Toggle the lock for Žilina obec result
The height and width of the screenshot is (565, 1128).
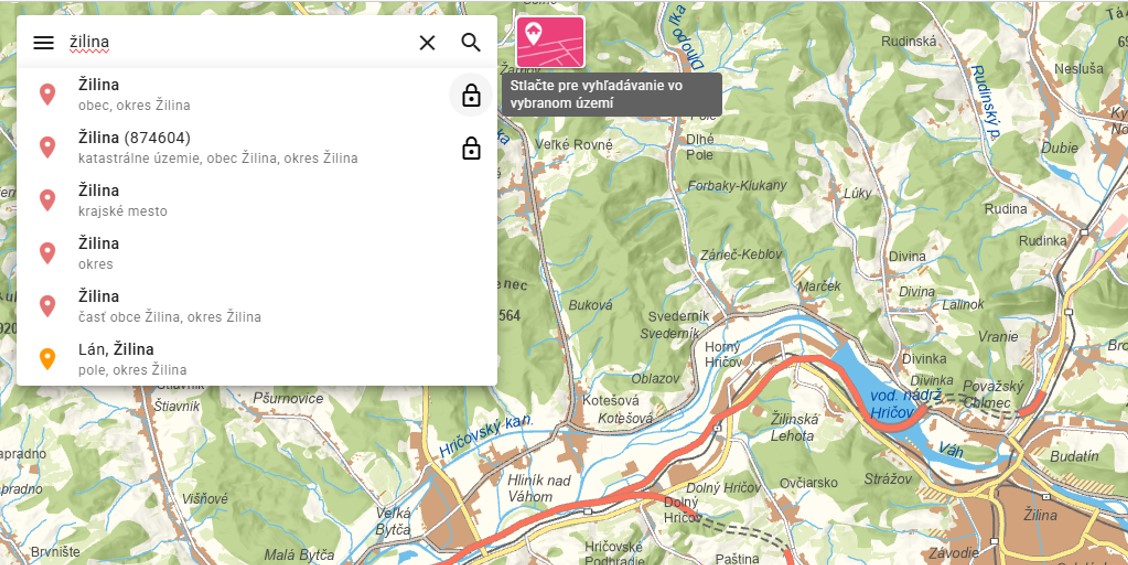(x=471, y=96)
